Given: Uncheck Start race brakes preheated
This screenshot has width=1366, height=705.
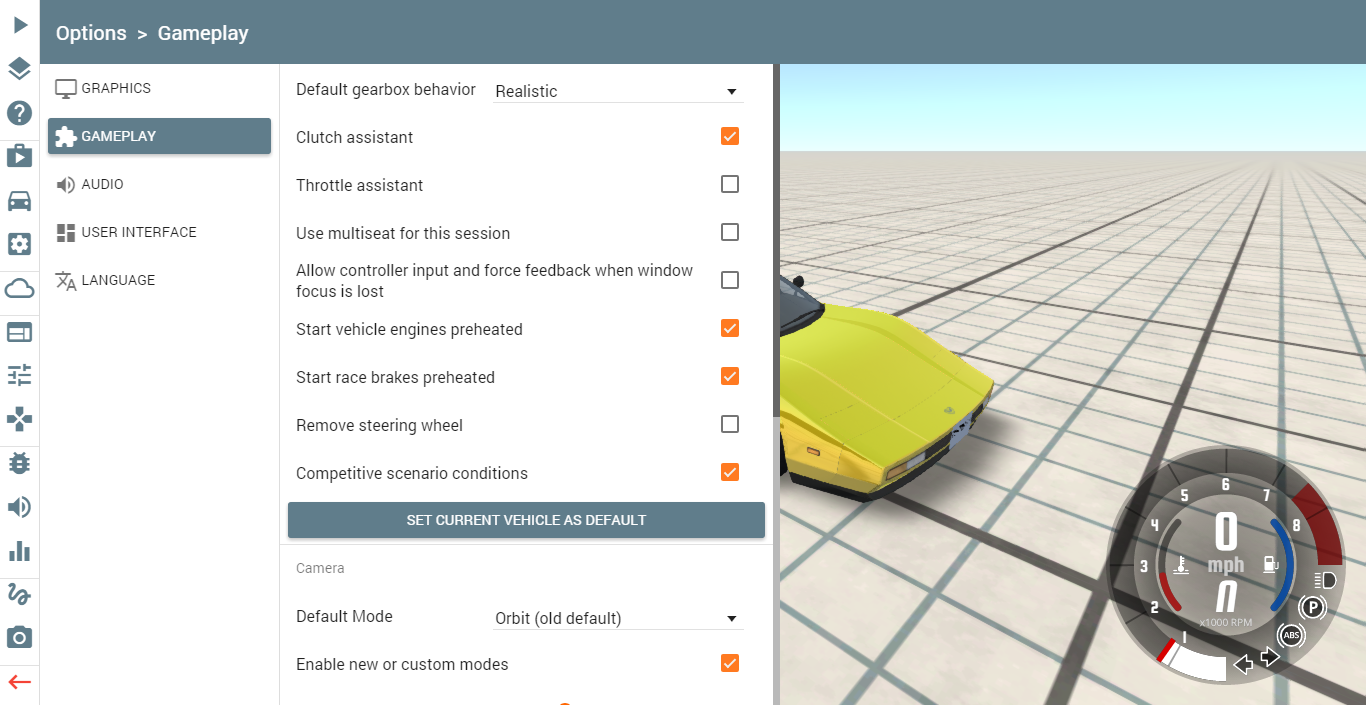Looking at the screenshot, I should [730, 376].
